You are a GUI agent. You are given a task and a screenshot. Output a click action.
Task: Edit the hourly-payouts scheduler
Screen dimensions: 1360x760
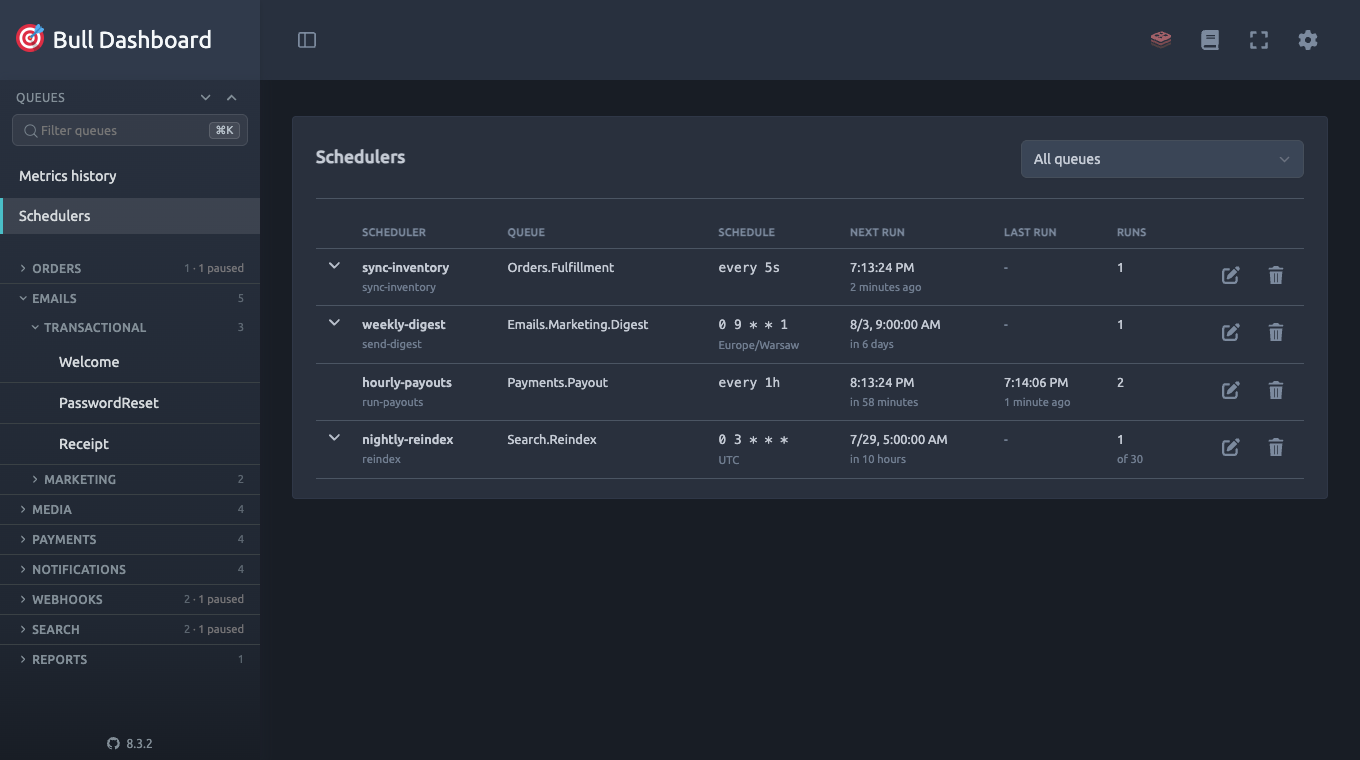click(x=1231, y=390)
